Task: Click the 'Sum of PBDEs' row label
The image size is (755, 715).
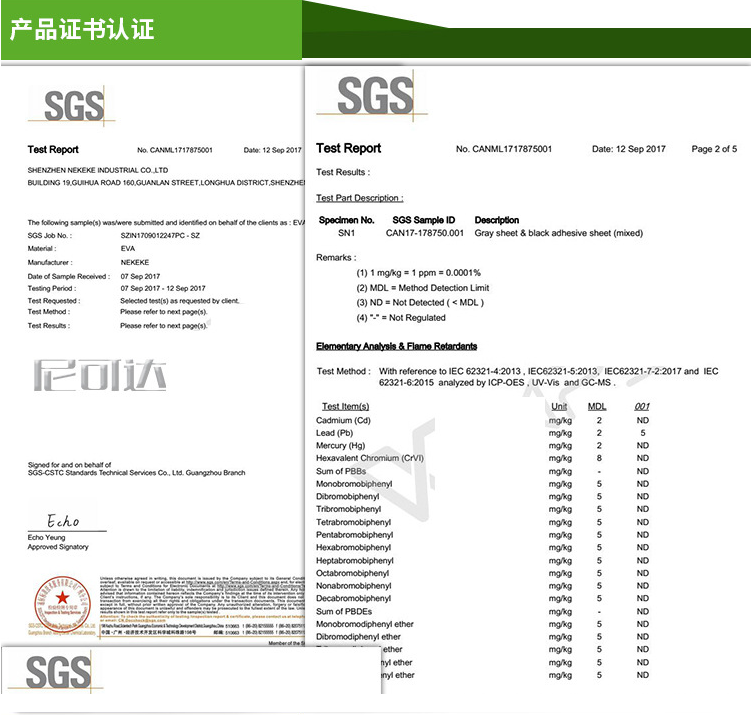Action: click(x=344, y=611)
